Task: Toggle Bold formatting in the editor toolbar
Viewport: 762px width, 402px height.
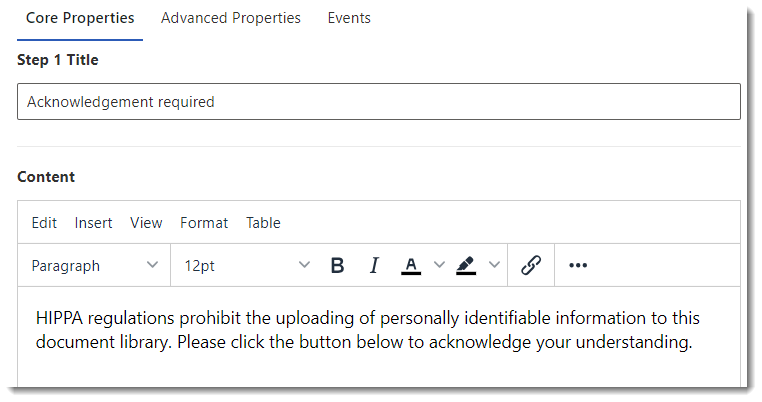Action: click(x=337, y=266)
